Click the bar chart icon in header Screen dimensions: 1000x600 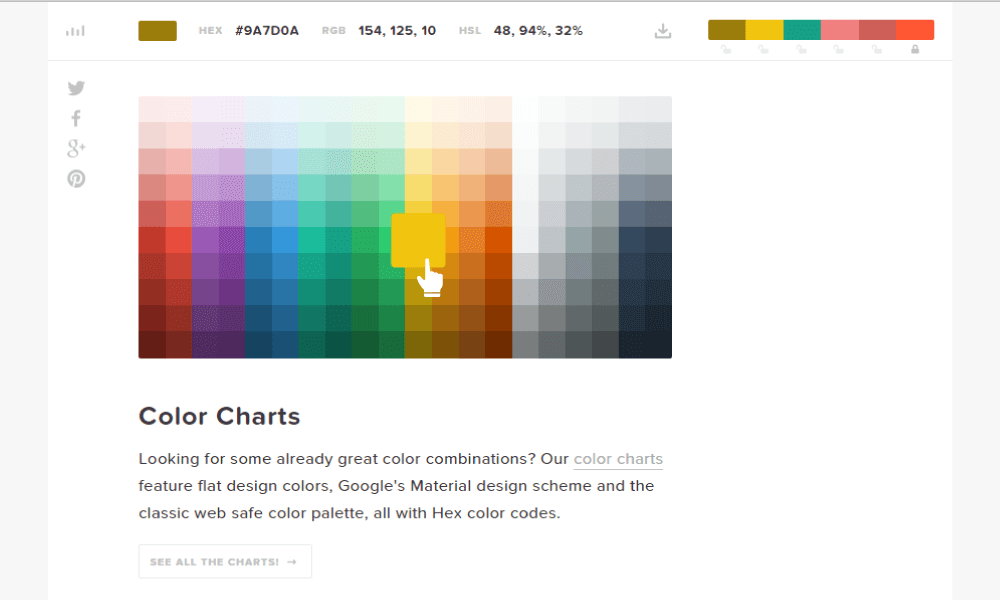coord(75,31)
